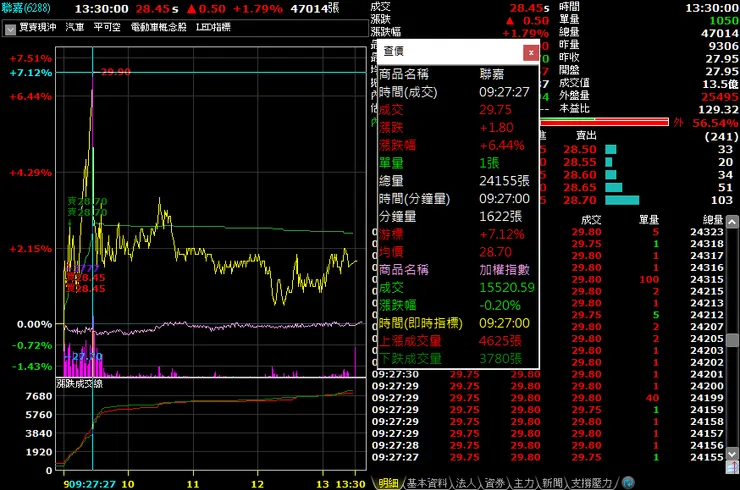Viewport: 740px width, 490px height.
Task: Switch to the 明細 tab
Action: tap(388, 483)
